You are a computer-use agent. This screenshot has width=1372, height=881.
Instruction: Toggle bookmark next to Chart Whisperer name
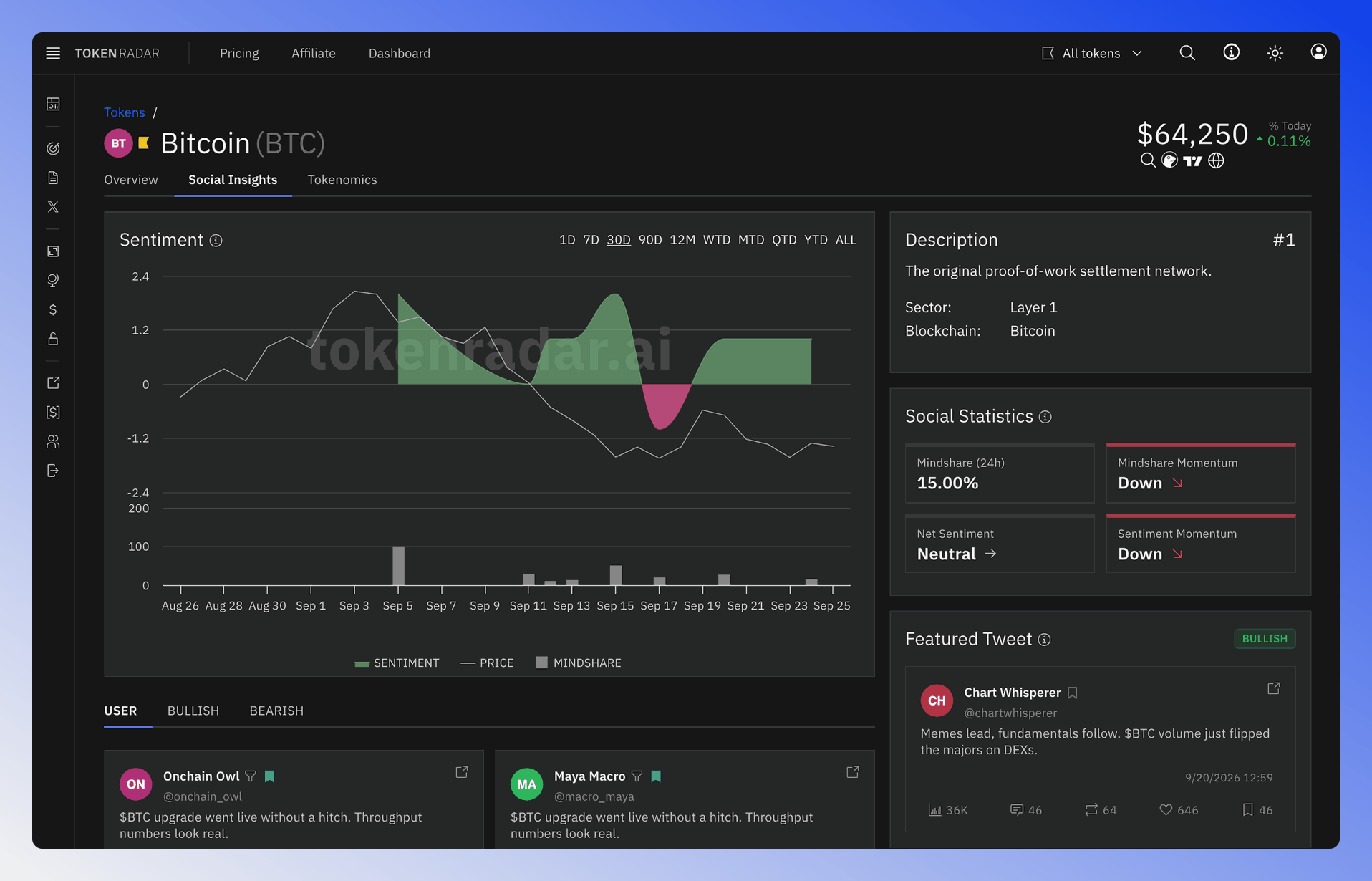[1073, 693]
